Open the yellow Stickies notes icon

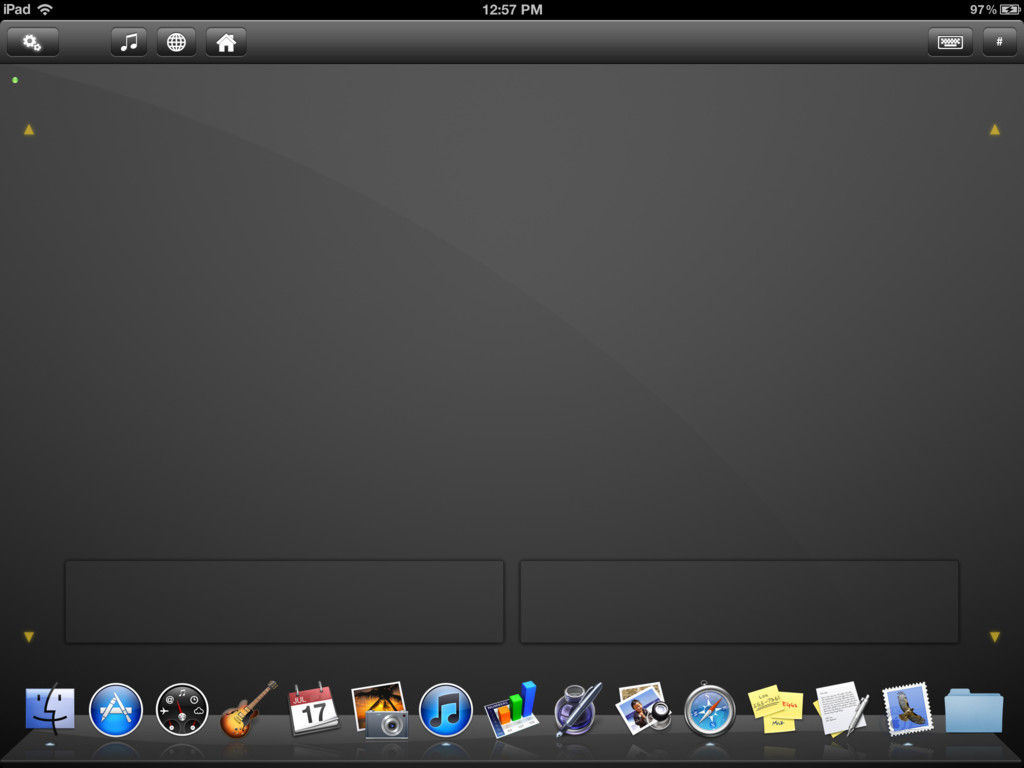(776, 710)
